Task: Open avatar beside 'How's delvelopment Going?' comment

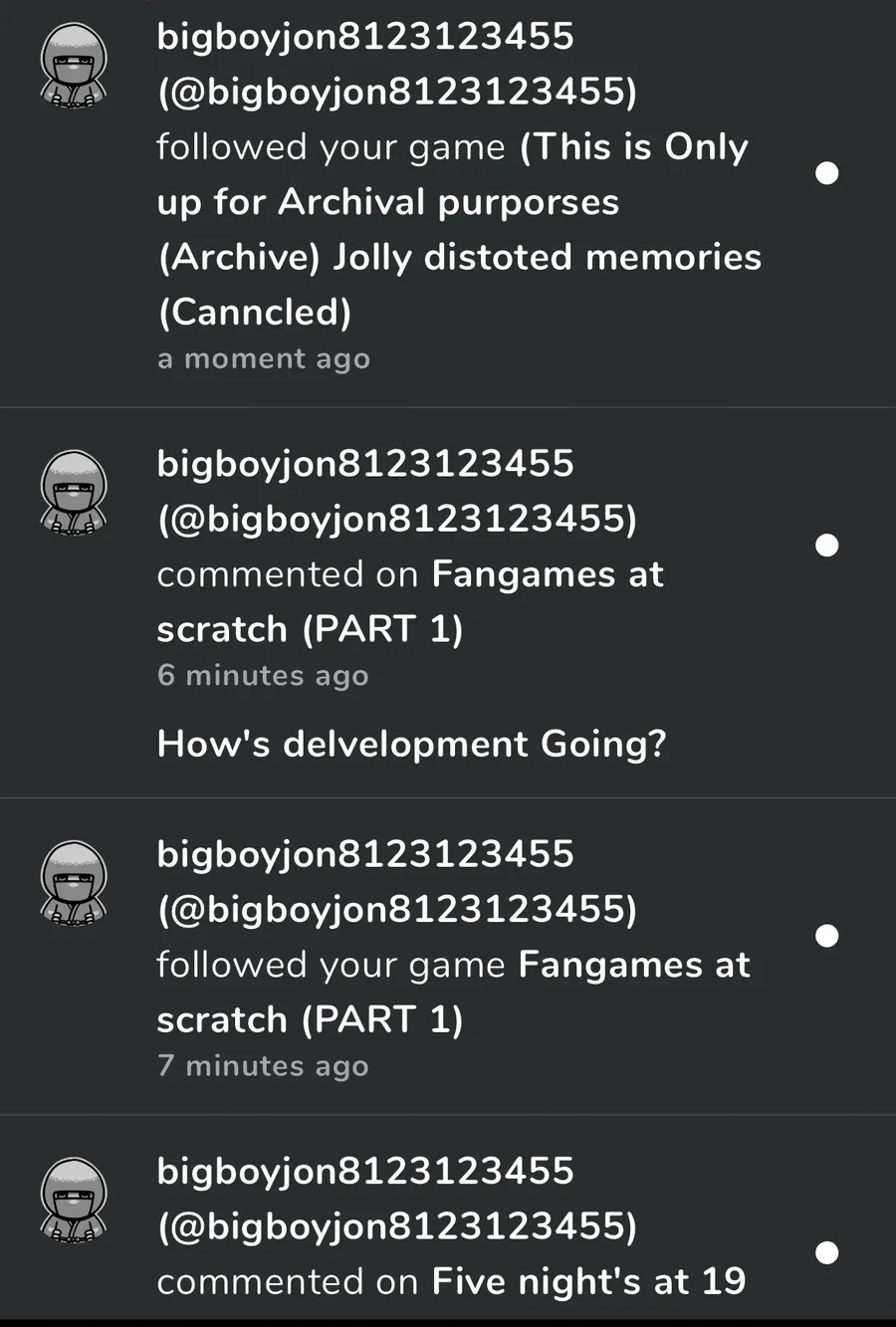Action: coord(74,494)
